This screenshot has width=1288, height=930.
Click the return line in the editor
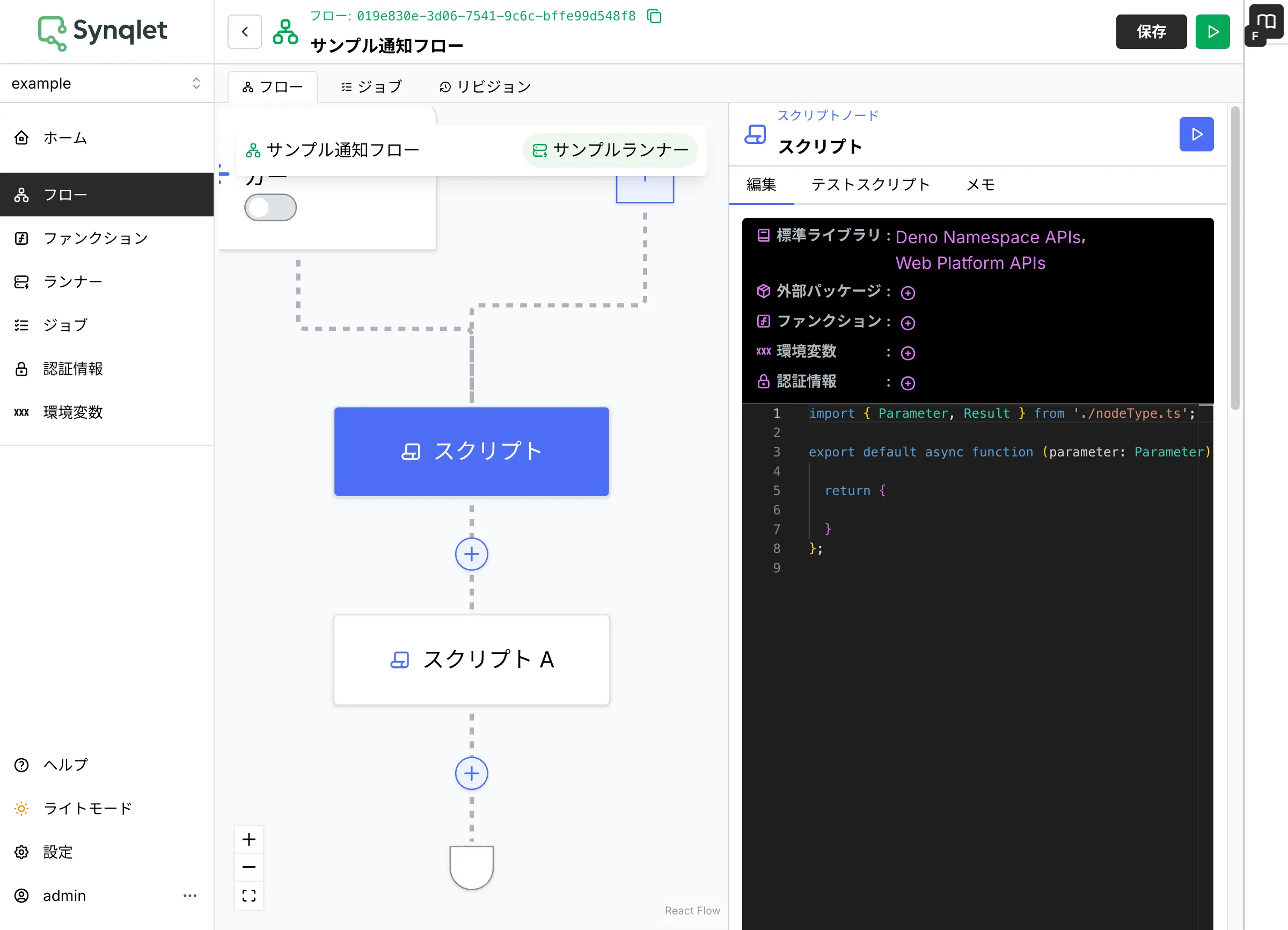click(855, 490)
